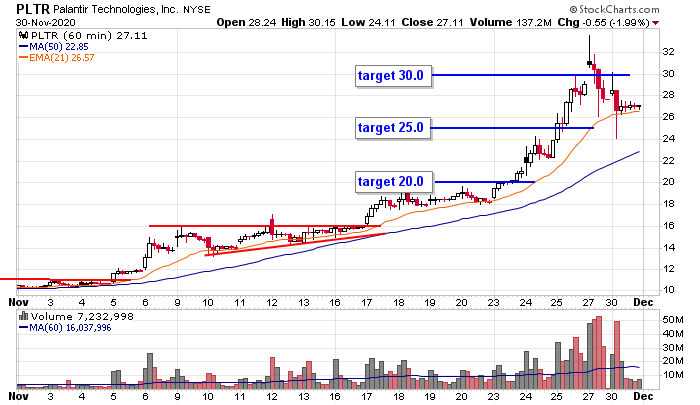Viewport: 700px width, 405px height.
Task: Click the 27 date label under price chart
Action: pyautogui.click(x=588, y=302)
